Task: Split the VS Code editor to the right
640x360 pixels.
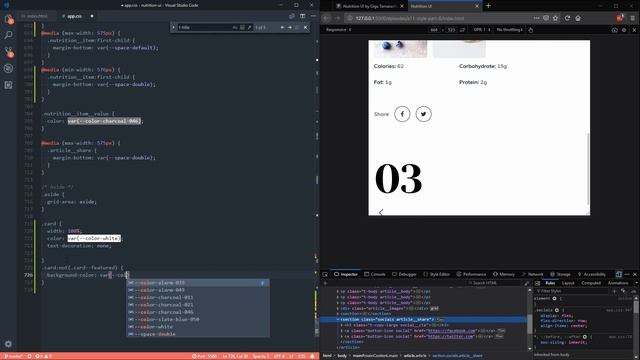Action: coord(302,16)
